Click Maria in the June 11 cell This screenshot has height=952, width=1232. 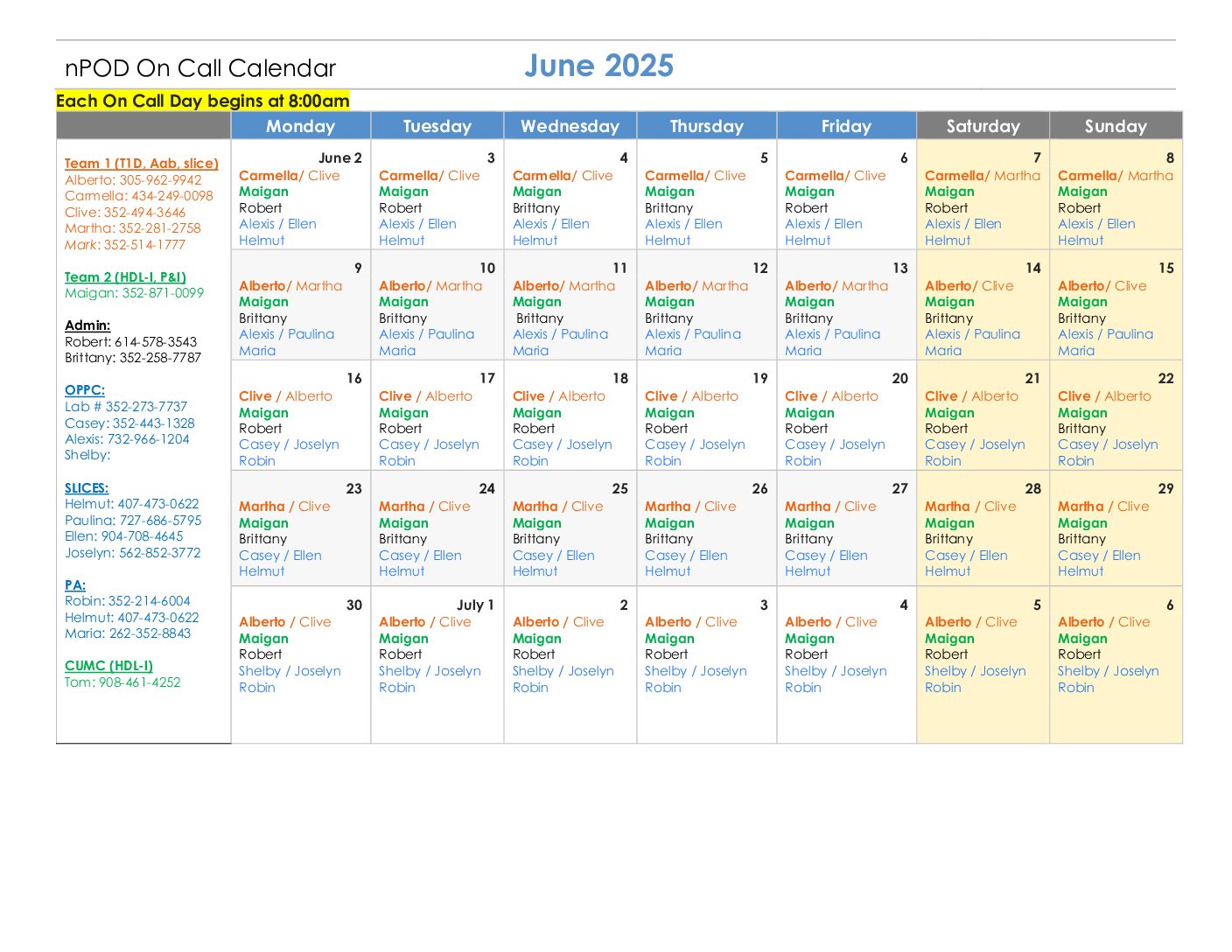point(531,351)
